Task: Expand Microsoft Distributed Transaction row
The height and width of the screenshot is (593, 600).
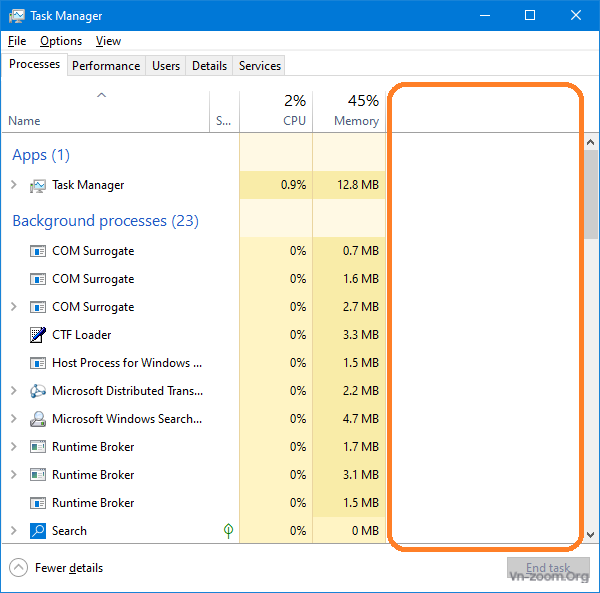Action: tap(14, 391)
